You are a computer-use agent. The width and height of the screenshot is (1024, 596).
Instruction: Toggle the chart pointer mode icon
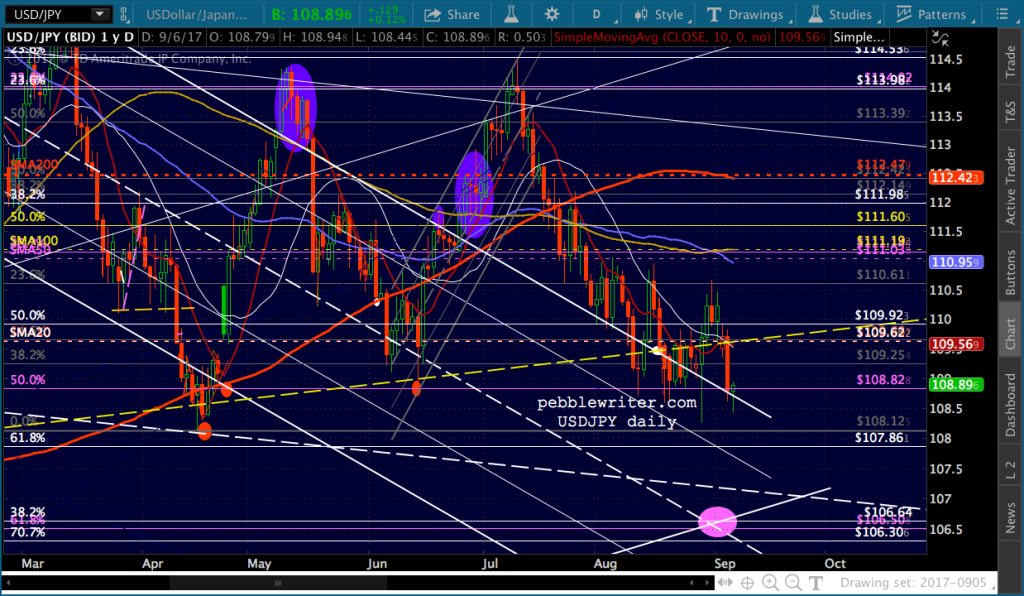(940, 39)
